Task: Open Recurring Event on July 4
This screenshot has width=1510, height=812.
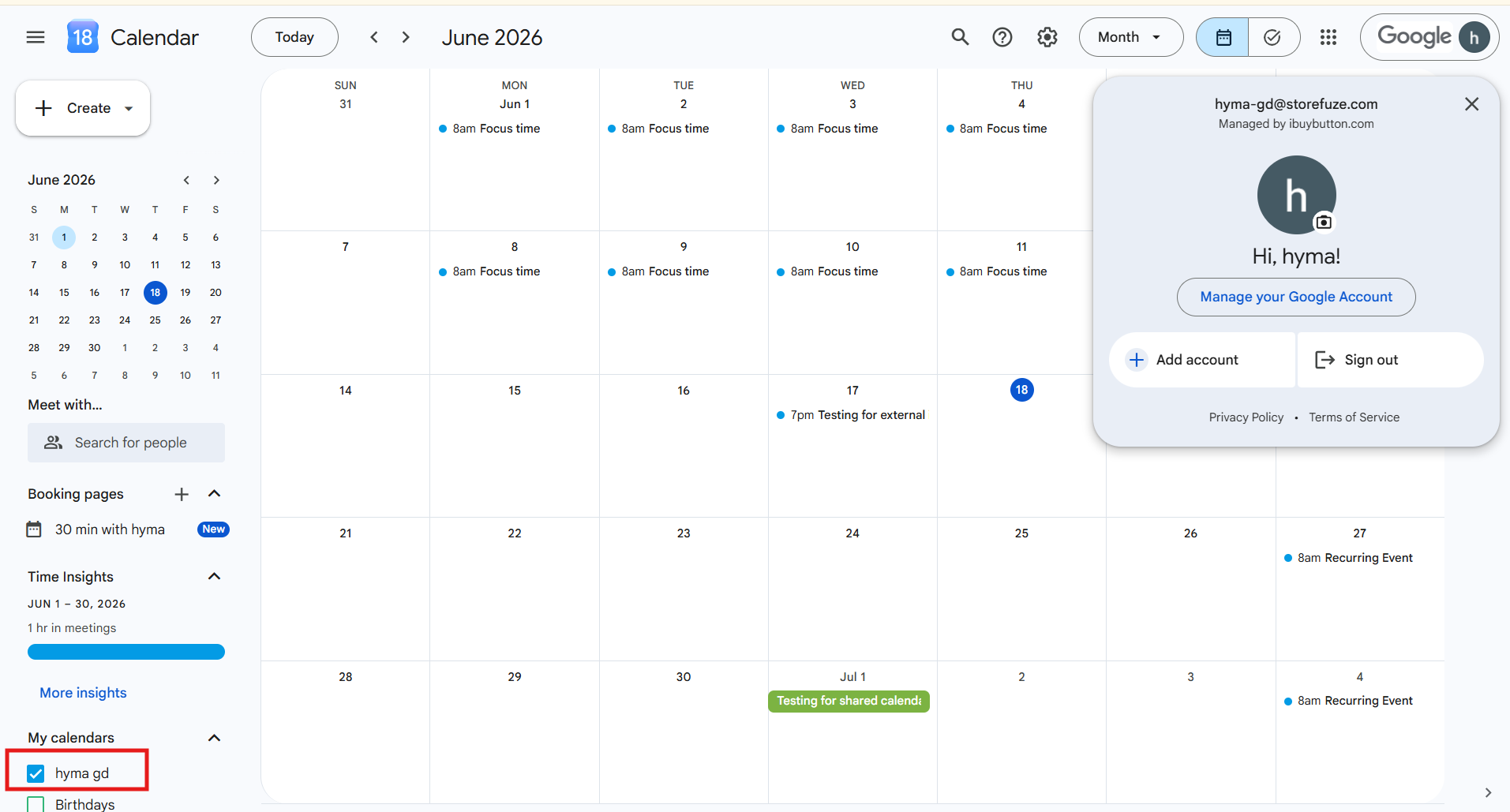Action: [x=1349, y=701]
